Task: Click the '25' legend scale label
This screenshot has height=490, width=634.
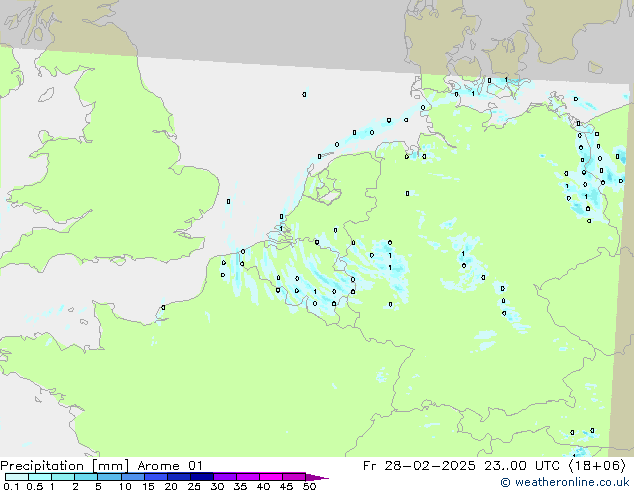Action: pos(194,486)
